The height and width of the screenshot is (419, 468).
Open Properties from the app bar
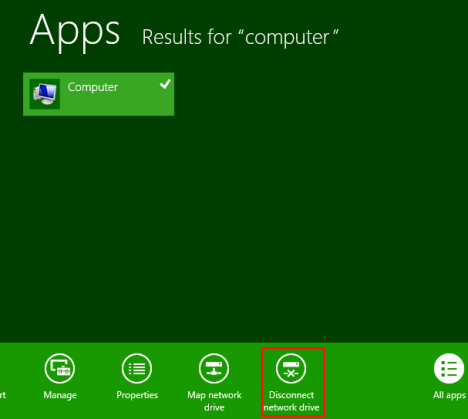[x=137, y=368]
